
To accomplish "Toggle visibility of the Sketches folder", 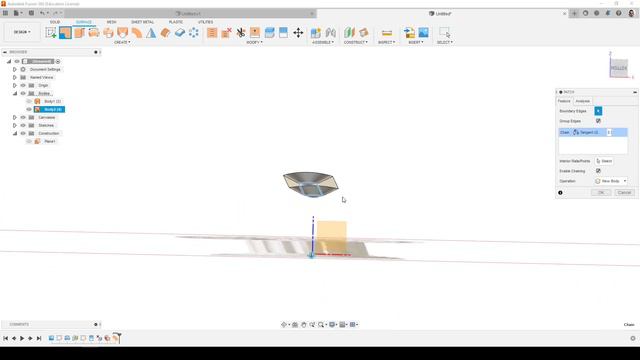I will [23, 125].
